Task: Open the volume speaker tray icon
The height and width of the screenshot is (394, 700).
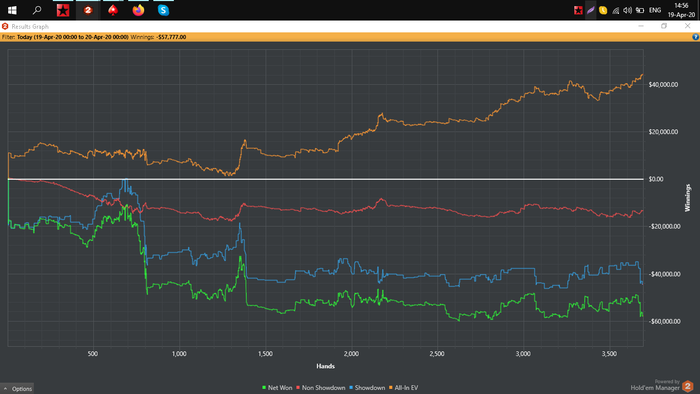Action: coord(627,10)
